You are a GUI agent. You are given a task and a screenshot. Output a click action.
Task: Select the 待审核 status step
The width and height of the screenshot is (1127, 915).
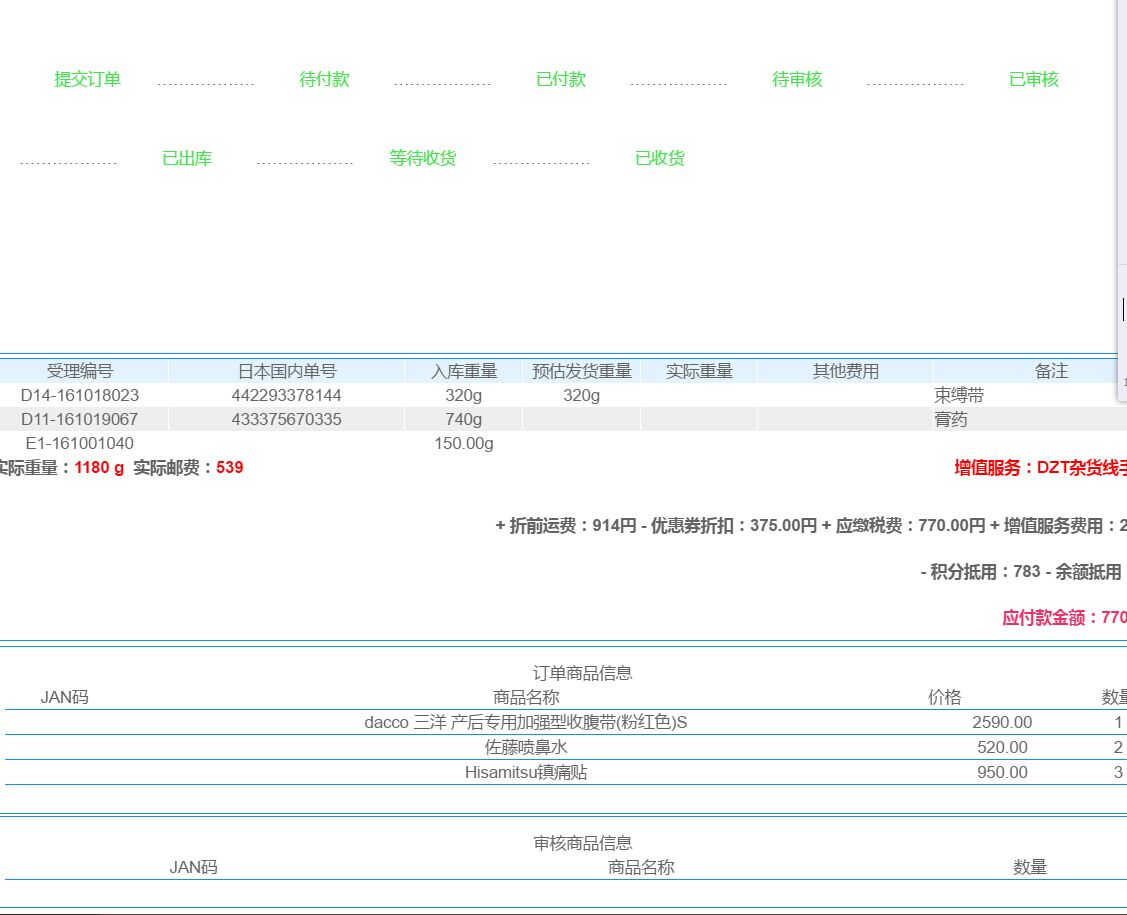click(797, 79)
